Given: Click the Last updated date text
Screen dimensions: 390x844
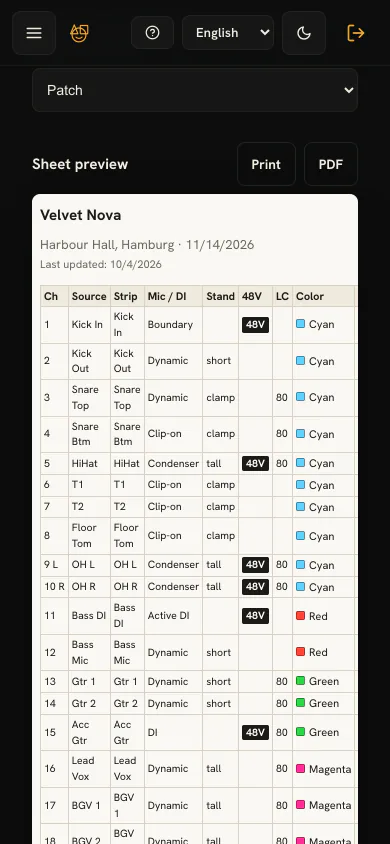Looking at the screenshot, I should click(x=101, y=264).
